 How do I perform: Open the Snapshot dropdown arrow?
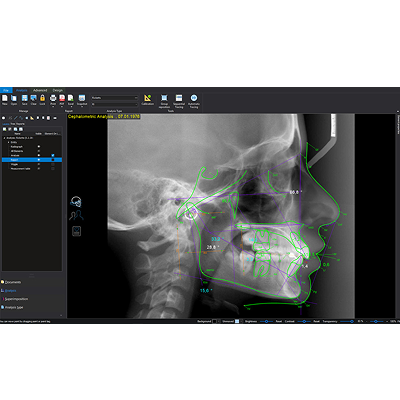pos(82,107)
